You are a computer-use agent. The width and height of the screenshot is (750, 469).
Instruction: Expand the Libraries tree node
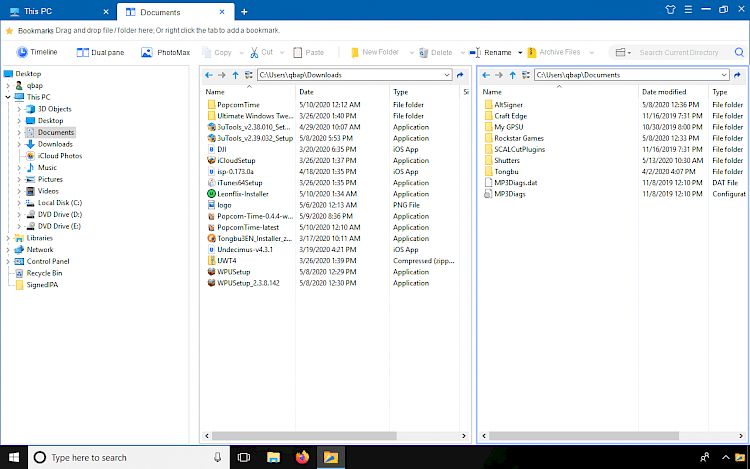click(x=8, y=238)
